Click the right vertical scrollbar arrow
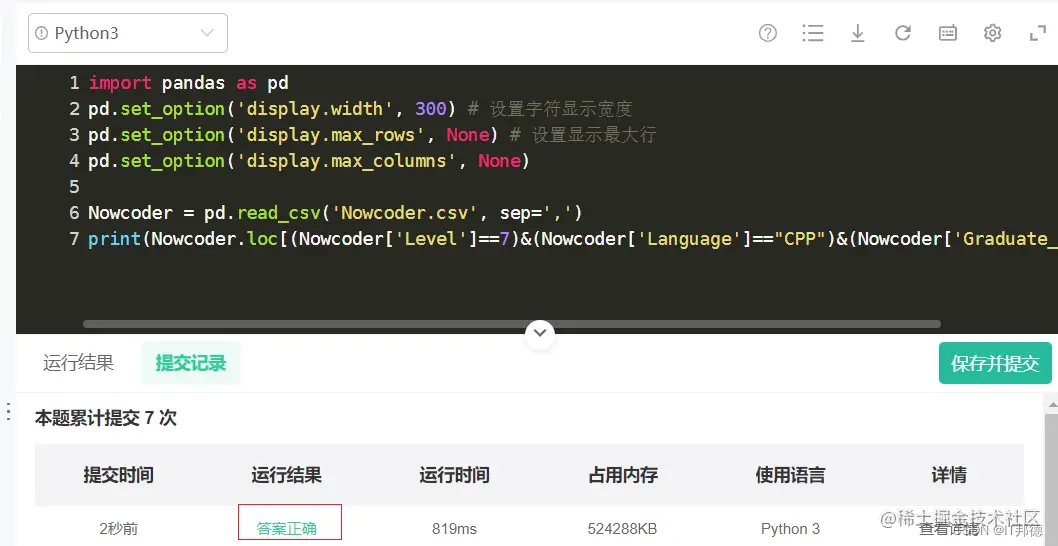This screenshot has width=1058, height=546. point(1051,404)
